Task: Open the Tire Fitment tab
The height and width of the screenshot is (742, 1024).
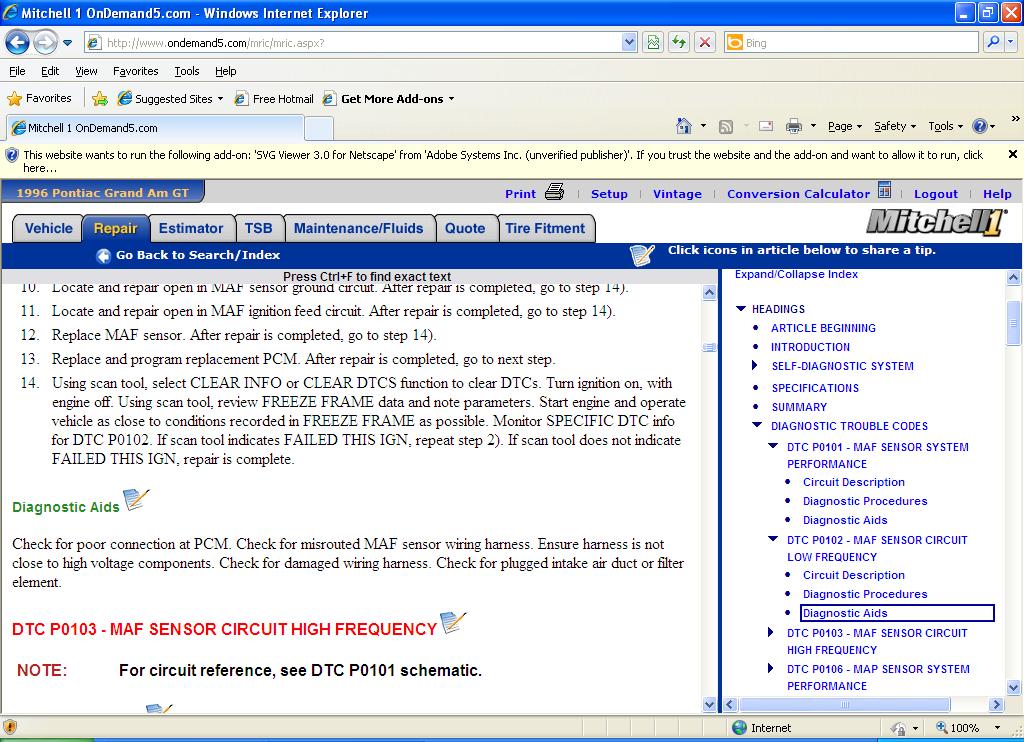Action: (x=545, y=229)
